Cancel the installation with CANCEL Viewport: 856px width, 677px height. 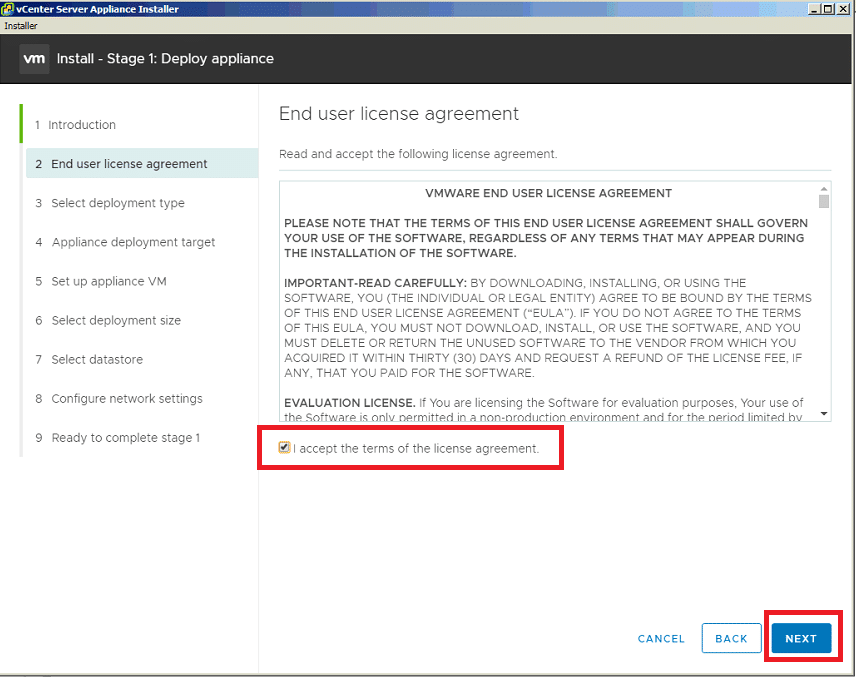[661, 639]
